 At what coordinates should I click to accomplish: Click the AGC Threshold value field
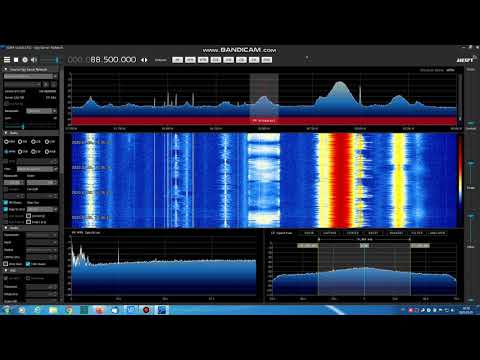[42, 287]
